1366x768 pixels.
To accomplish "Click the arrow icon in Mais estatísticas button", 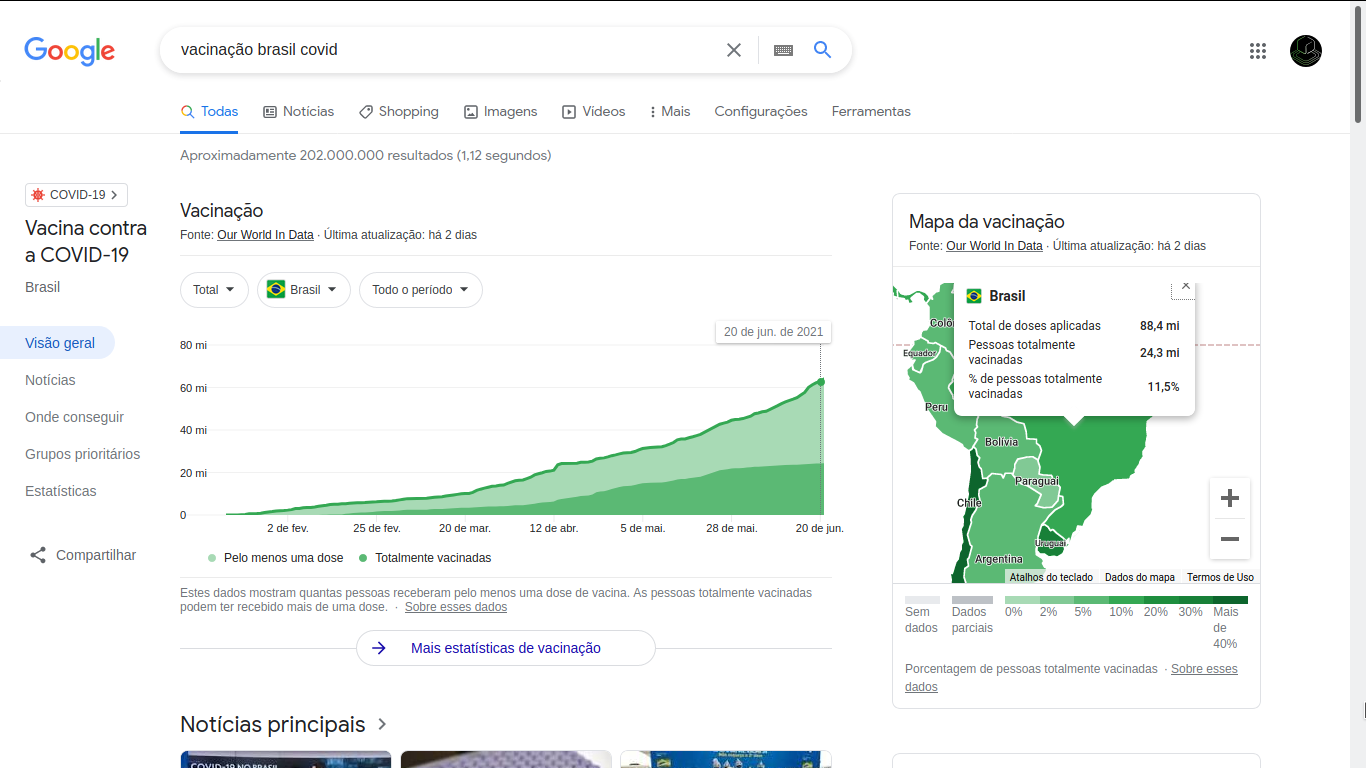I will click(x=379, y=648).
